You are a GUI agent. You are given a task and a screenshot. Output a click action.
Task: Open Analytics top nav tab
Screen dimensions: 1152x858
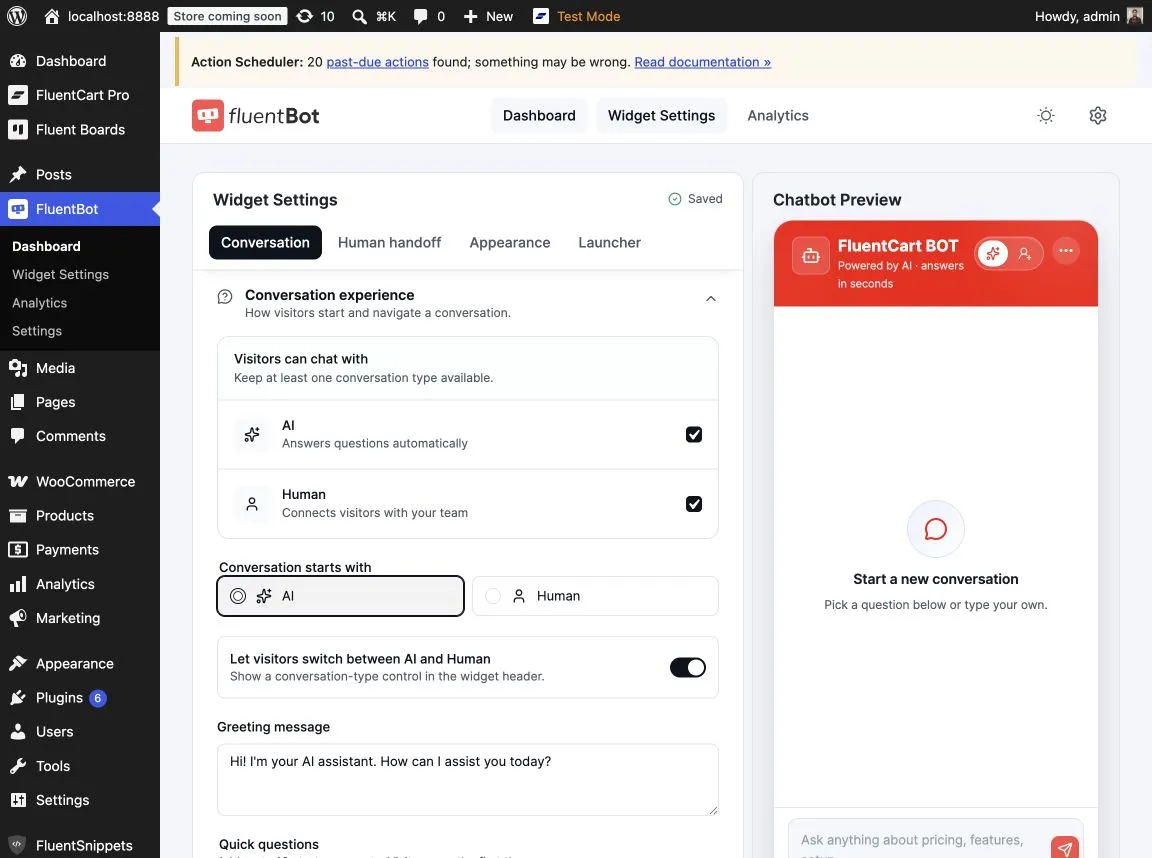click(778, 115)
